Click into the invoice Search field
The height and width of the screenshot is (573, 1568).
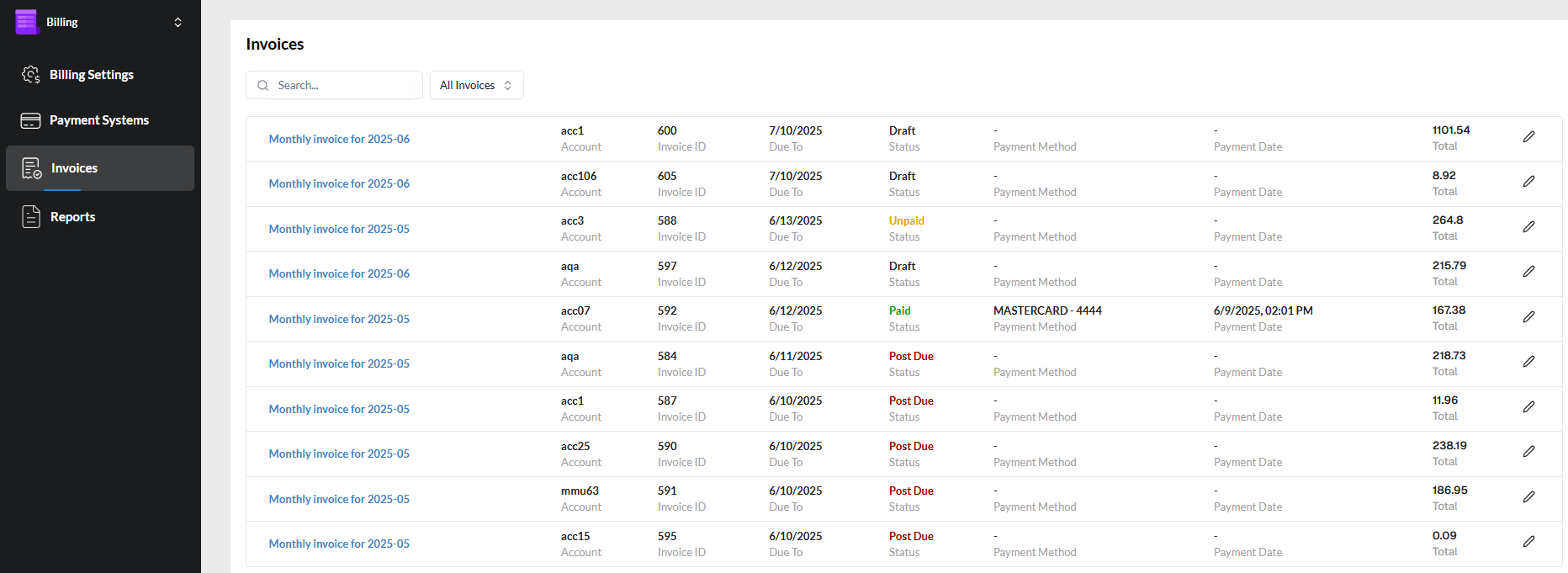pos(345,86)
